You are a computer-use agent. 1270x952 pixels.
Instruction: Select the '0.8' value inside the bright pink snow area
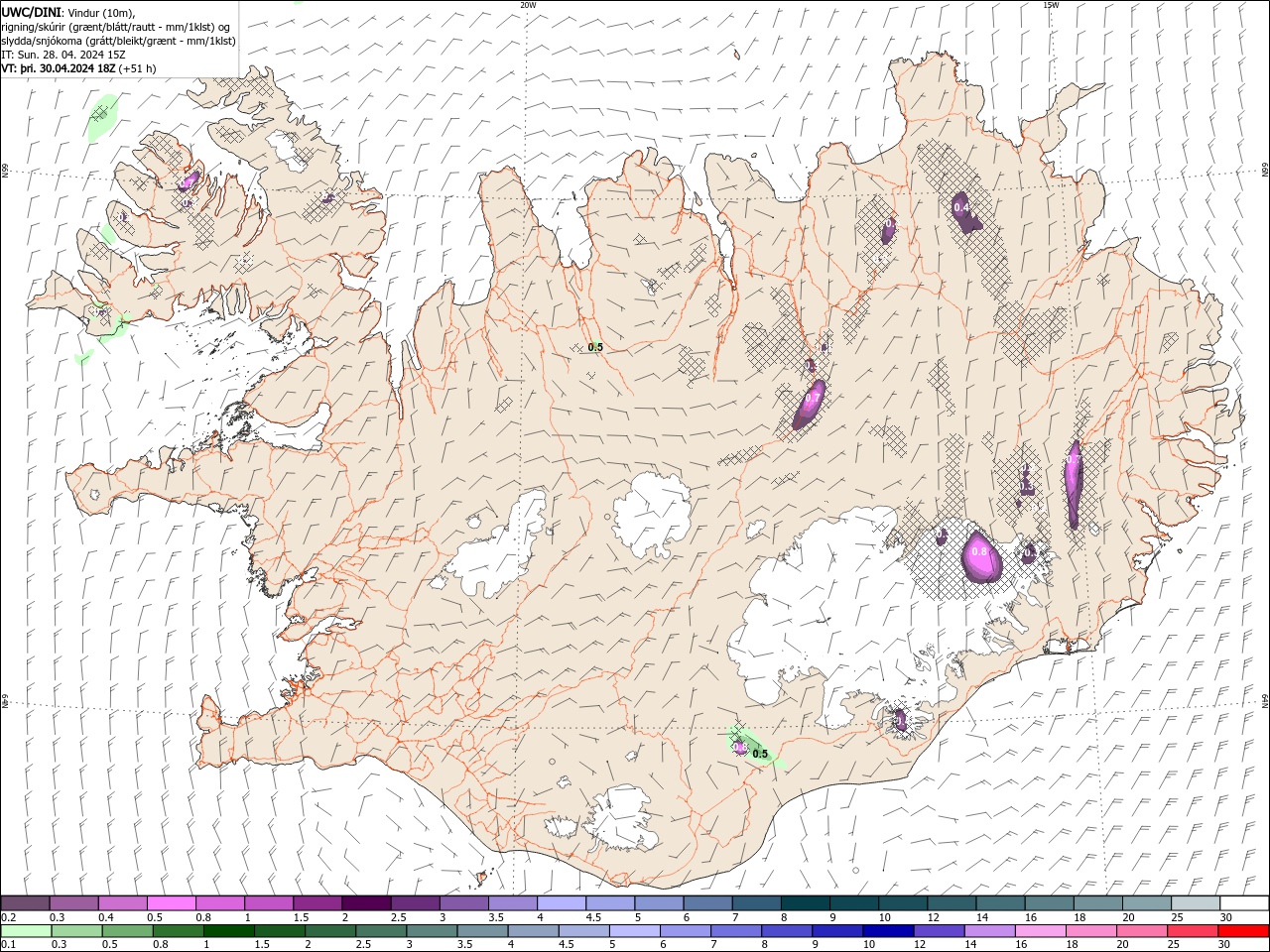coord(979,551)
